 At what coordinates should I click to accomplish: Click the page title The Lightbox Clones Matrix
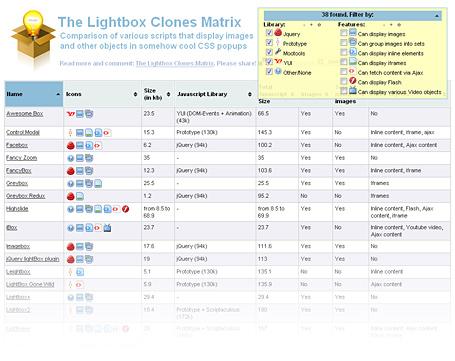point(149,22)
